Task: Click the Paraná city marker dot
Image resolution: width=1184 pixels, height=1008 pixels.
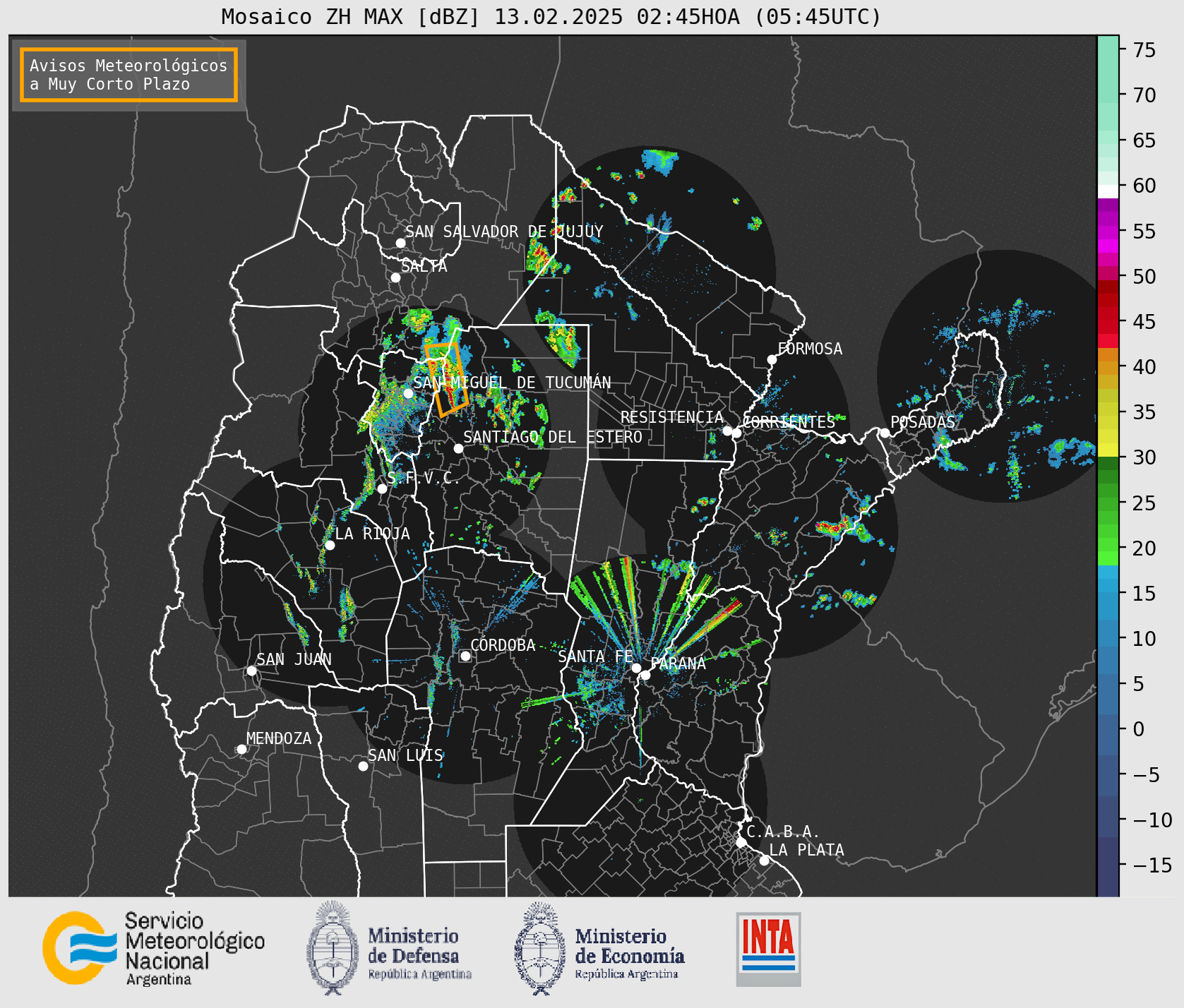Action: click(x=645, y=675)
